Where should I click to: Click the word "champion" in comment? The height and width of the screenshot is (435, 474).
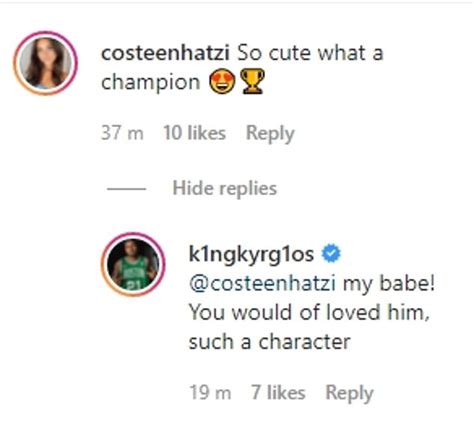tap(151, 83)
